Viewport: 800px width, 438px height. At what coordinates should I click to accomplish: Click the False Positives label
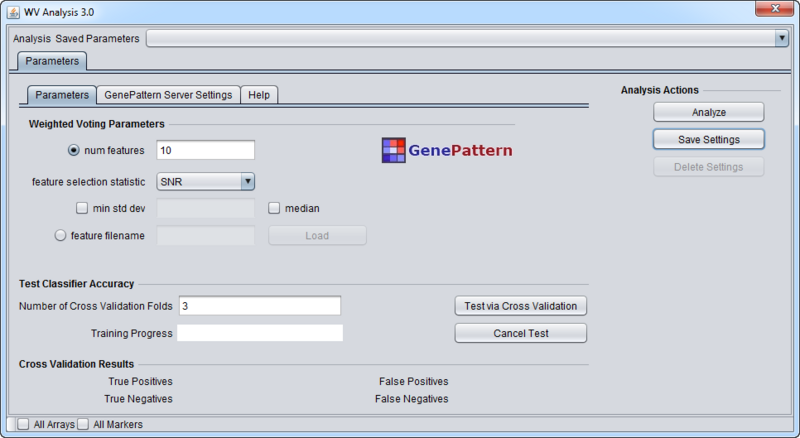coord(414,381)
